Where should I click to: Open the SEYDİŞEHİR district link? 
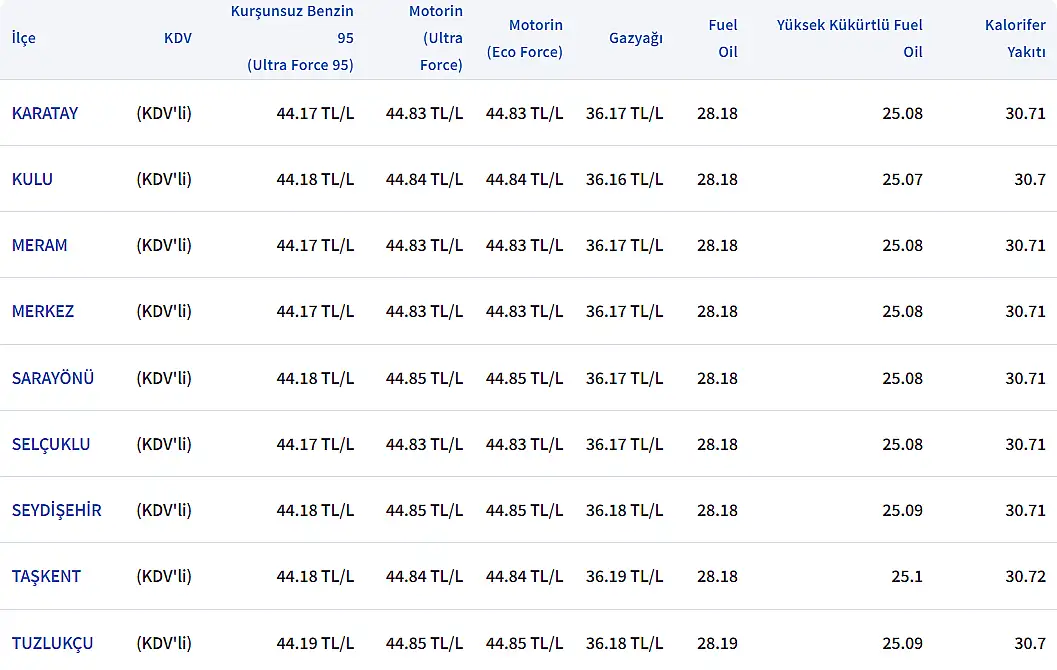(x=57, y=510)
